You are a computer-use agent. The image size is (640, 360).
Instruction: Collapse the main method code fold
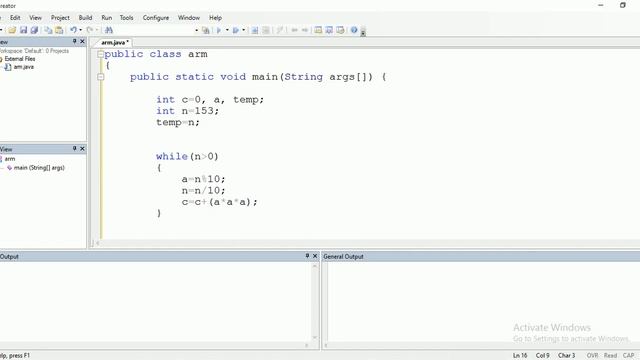click(x=100, y=77)
